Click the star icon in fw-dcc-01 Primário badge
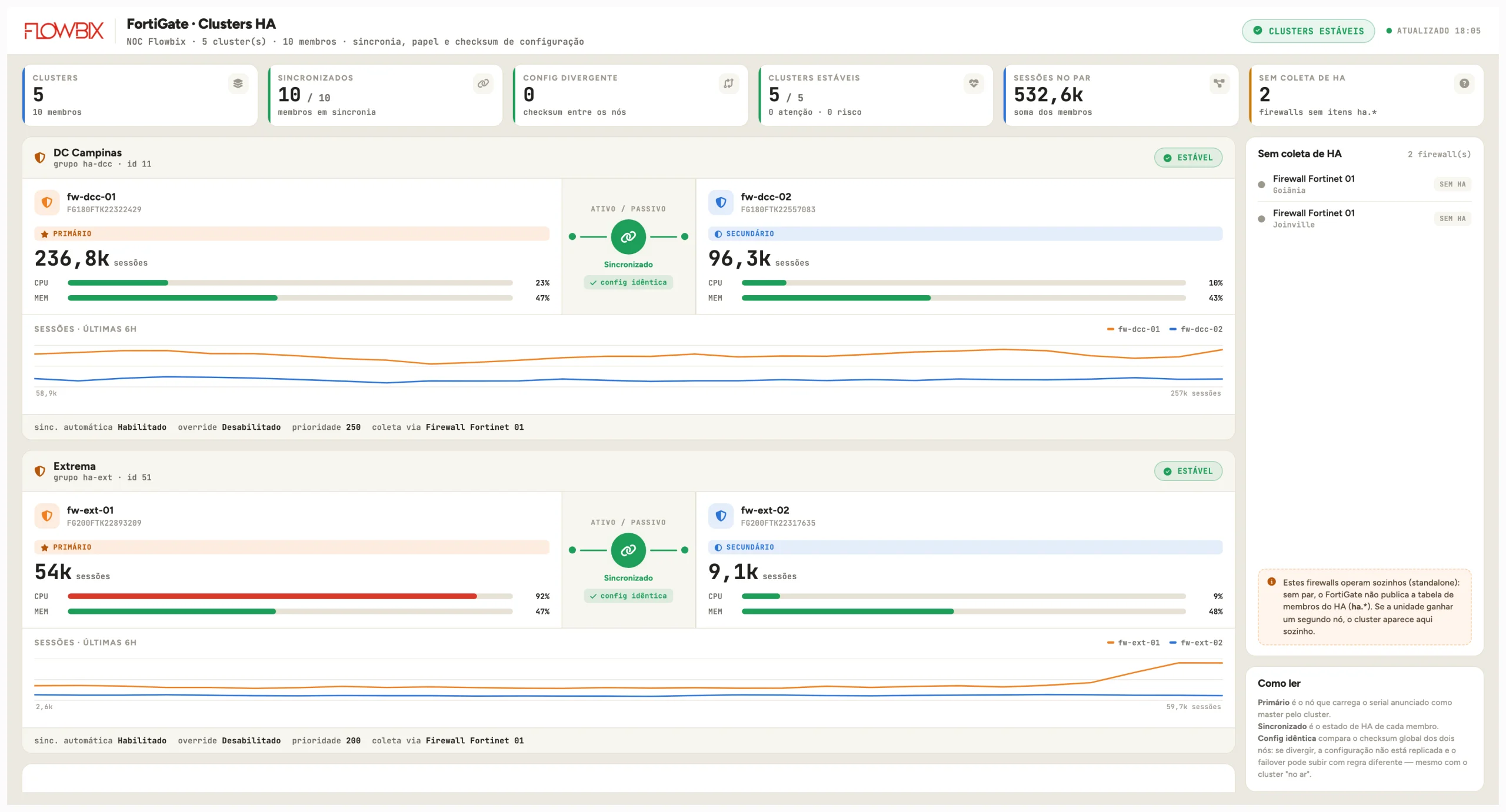Screen dimensions: 1506x812 [x=45, y=234]
